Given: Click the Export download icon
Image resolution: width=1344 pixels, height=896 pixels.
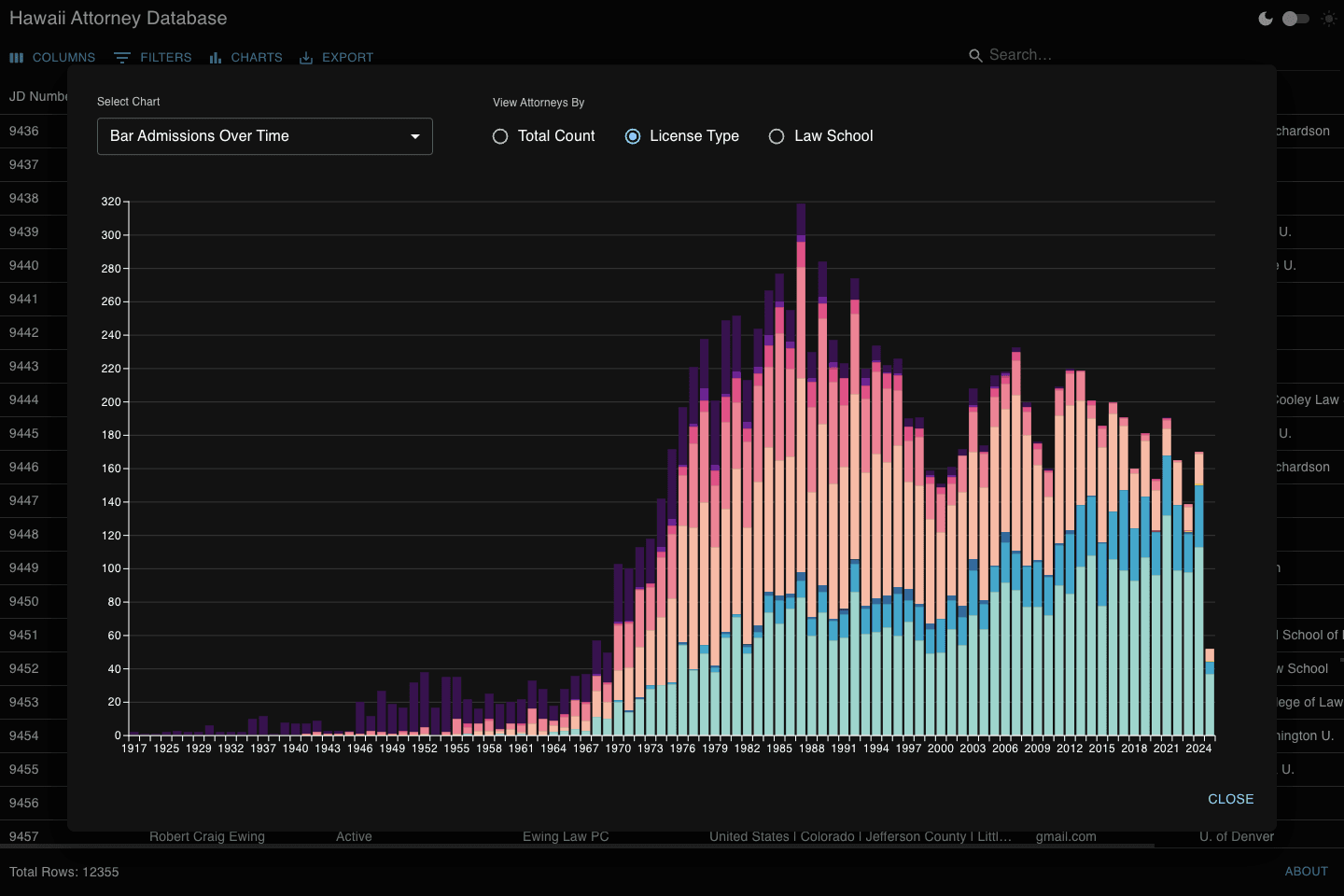Looking at the screenshot, I should (x=306, y=58).
